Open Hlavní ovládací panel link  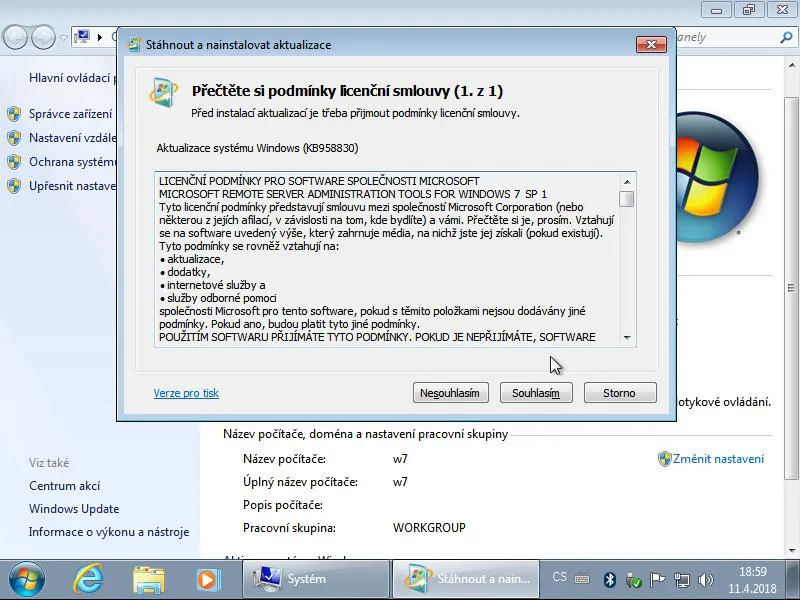click(72, 78)
